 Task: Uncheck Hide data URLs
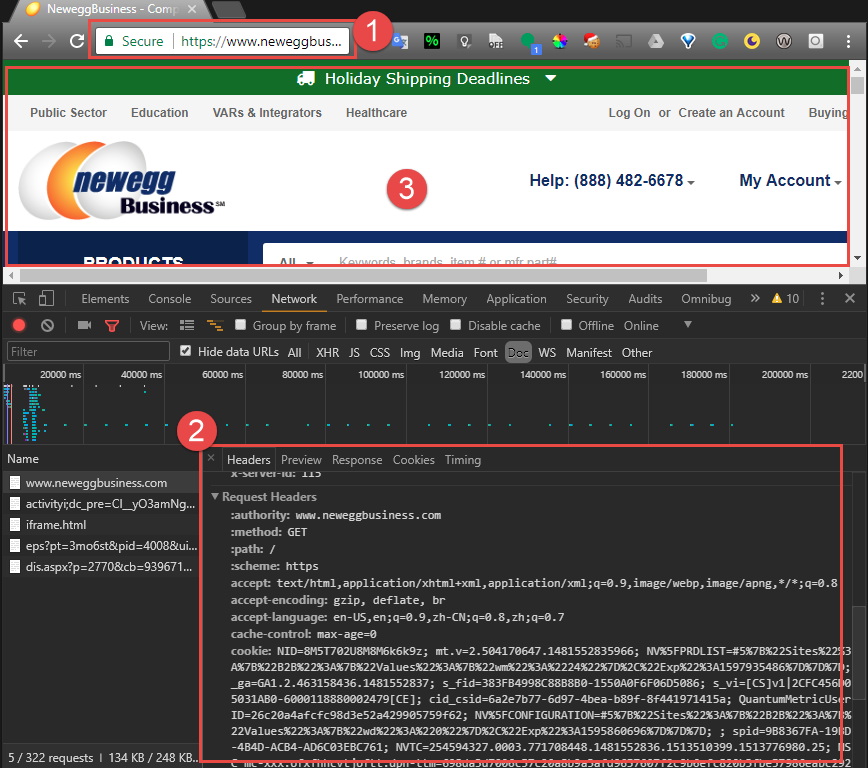185,351
